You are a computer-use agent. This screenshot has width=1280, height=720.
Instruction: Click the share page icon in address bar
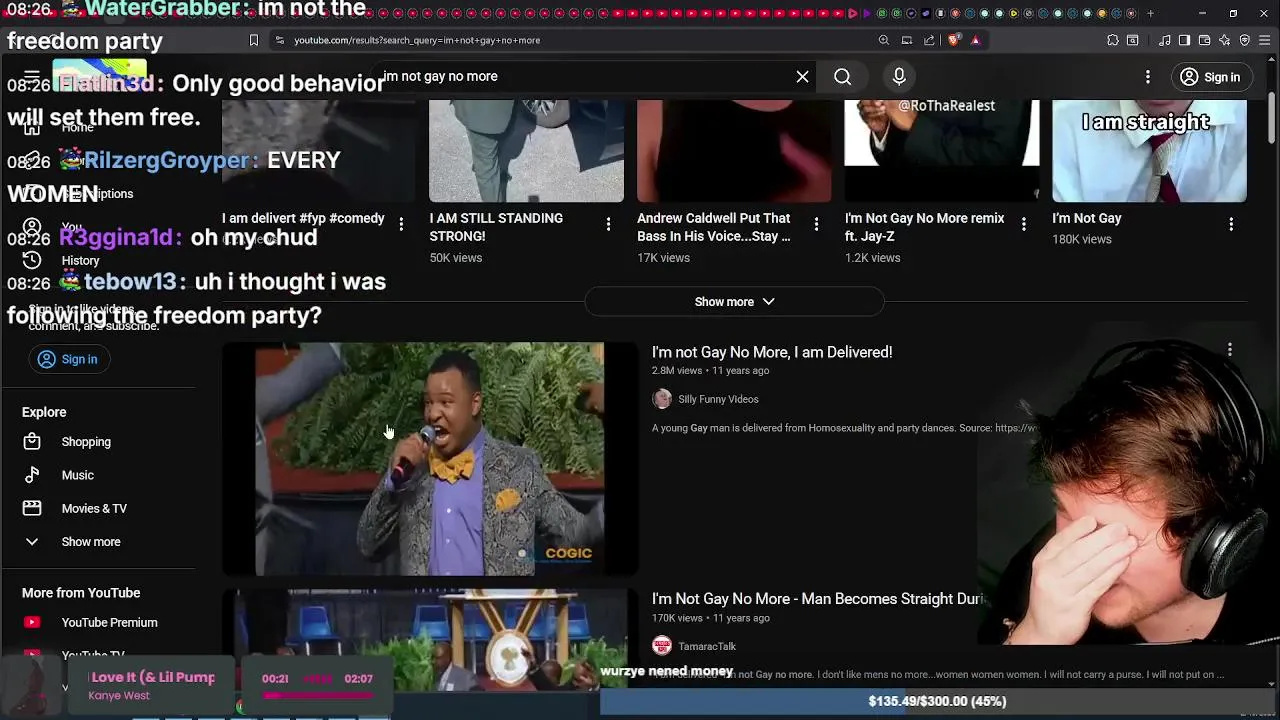click(929, 40)
